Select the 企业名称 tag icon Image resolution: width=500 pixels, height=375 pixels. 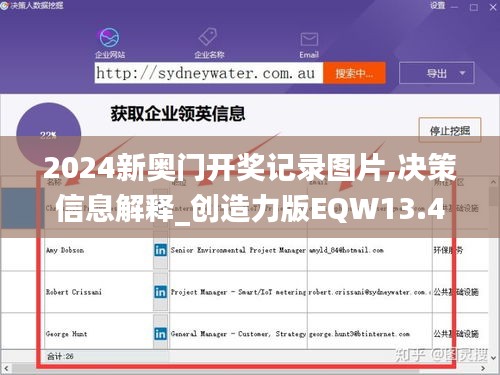point(208,37)
